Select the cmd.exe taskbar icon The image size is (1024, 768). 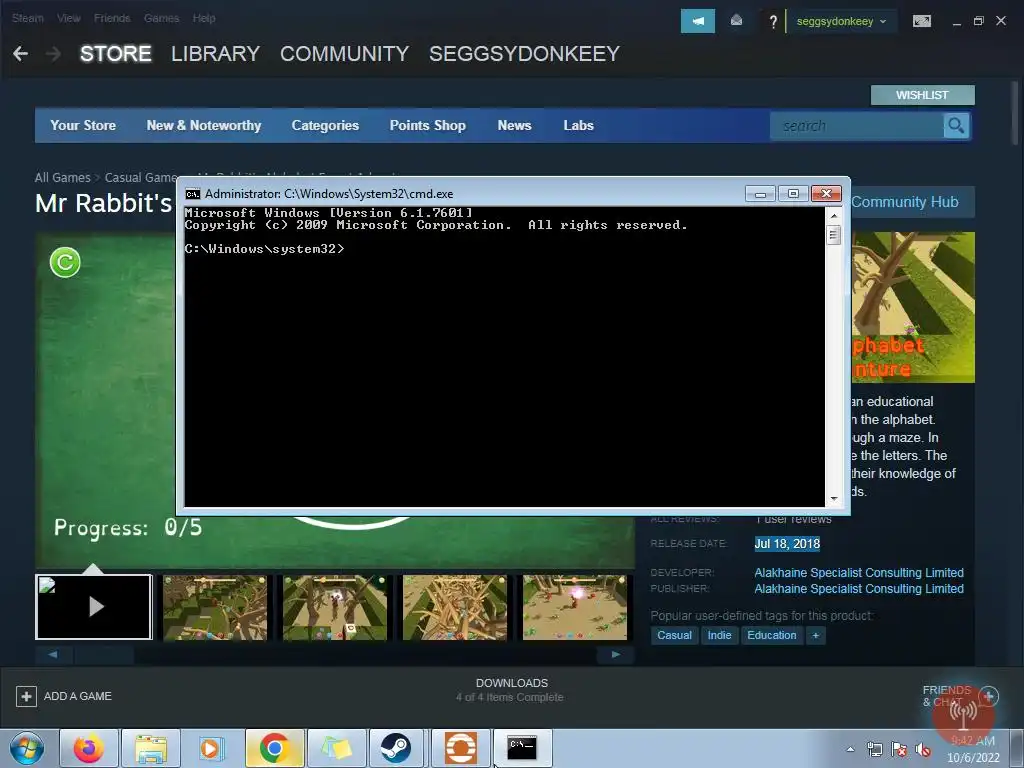[x=522, y=748]
